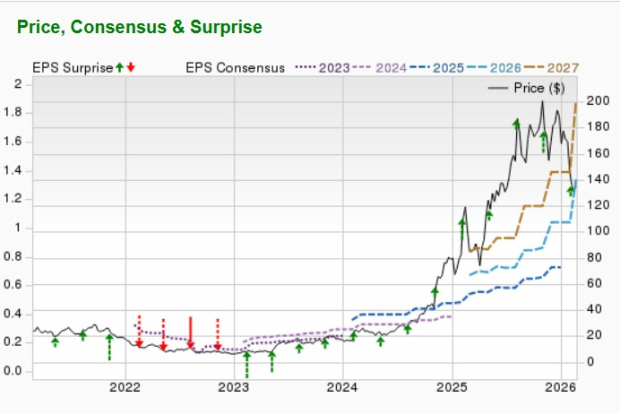The height and width of the screenshot is (414, 620).
Task: Click the Price, Consensus & Surprise heading
Action: tap(140, 27)
